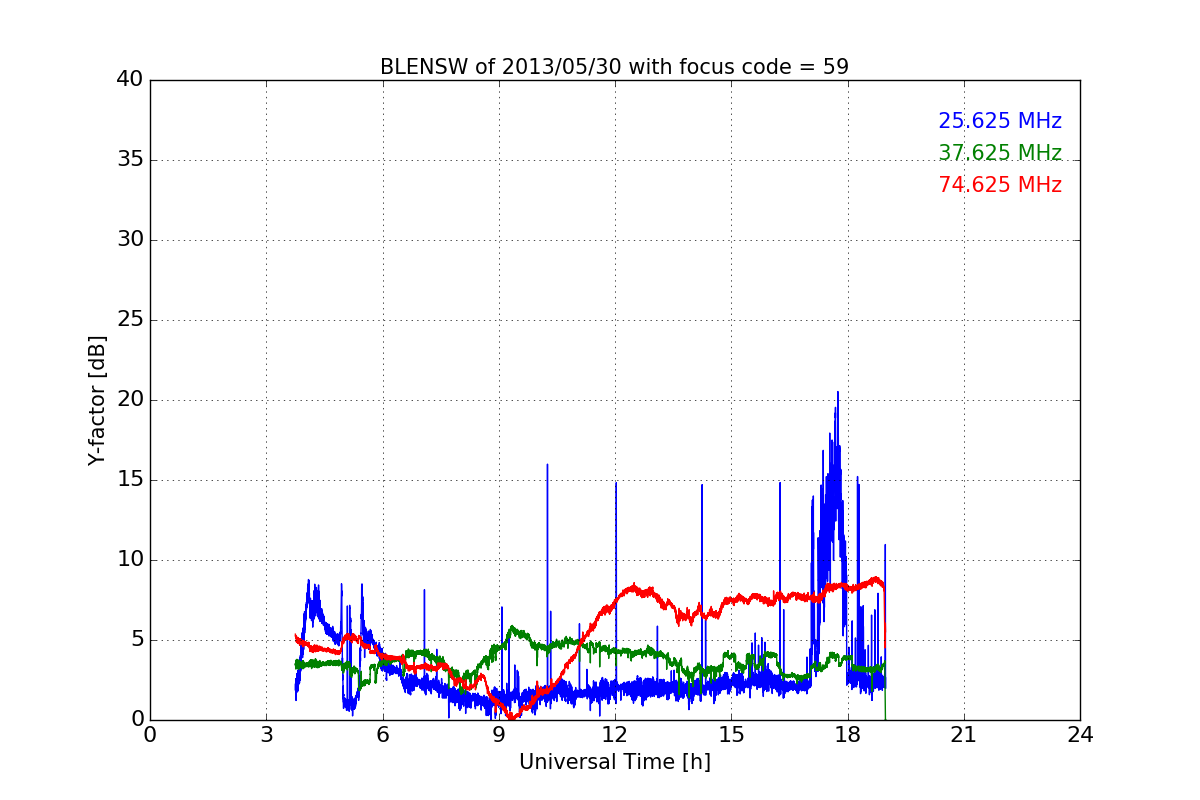This screenshot has width=1200, height=800.
Task: Select the '37.625 MHz' legend label
Action: pos(1000,153)
